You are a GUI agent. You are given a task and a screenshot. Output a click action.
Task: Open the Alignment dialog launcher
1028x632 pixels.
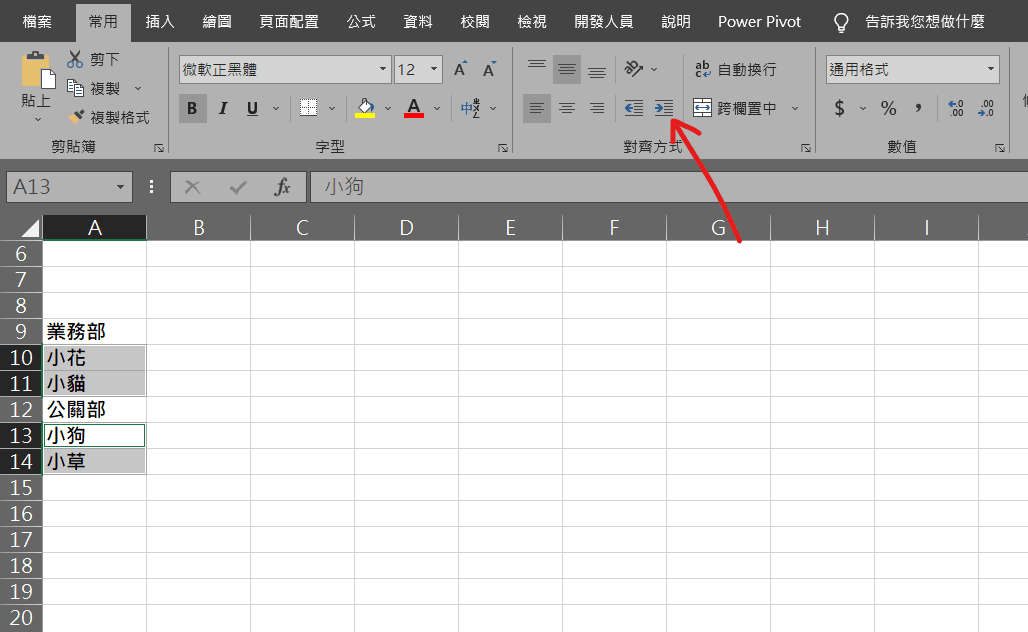click(806, 148)
